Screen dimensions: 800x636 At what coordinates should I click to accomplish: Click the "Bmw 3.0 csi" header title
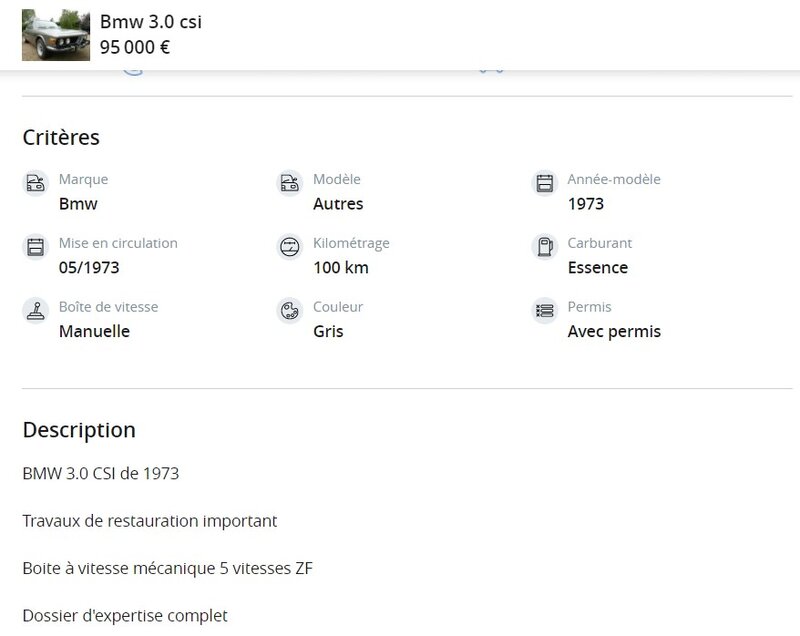[x=151, y=22]
